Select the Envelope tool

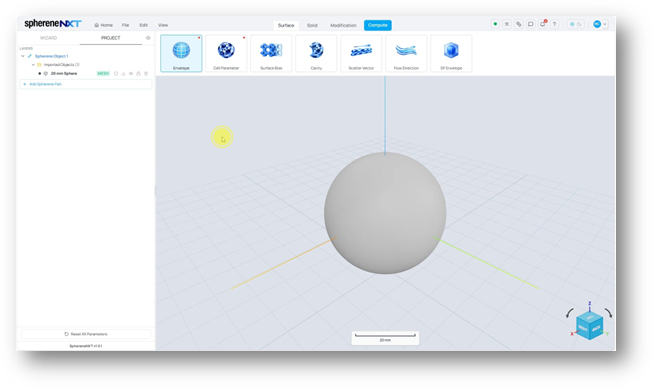181,53
